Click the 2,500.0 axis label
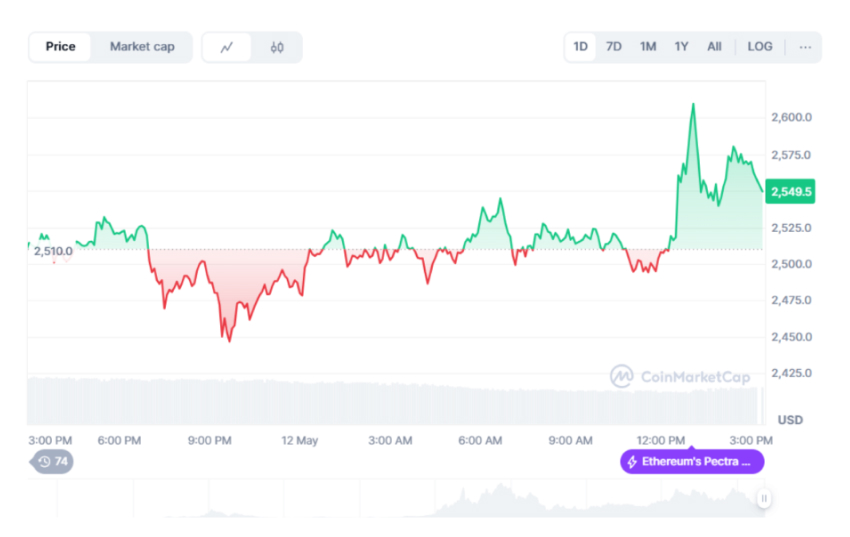This screenshot has width=850, height=537. click(x=791, y=264)
